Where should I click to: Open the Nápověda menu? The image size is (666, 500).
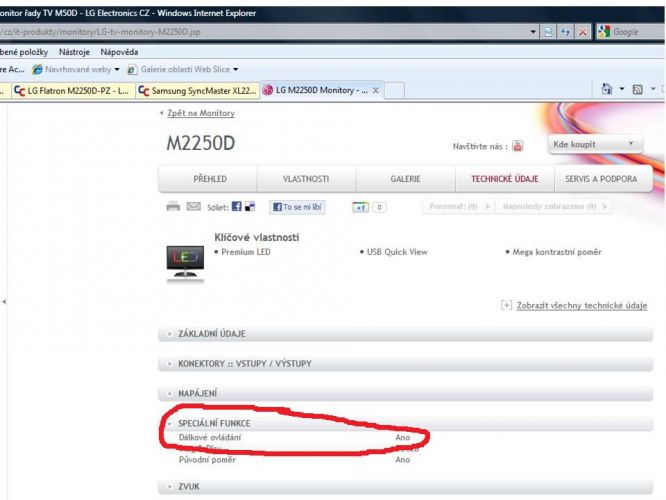coord(119,52)
